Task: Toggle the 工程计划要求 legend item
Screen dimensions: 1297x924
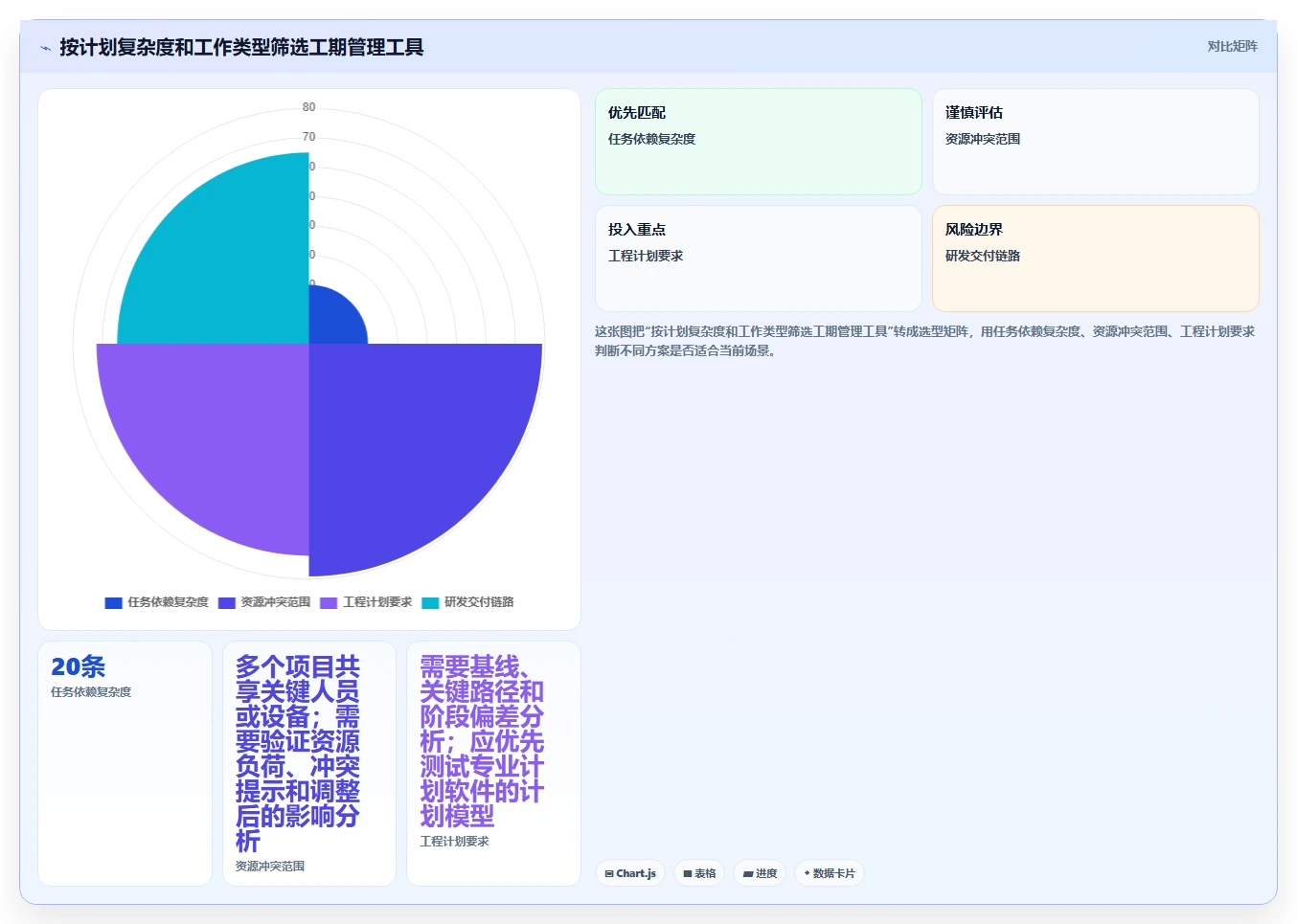Action: tap(366, 602)
